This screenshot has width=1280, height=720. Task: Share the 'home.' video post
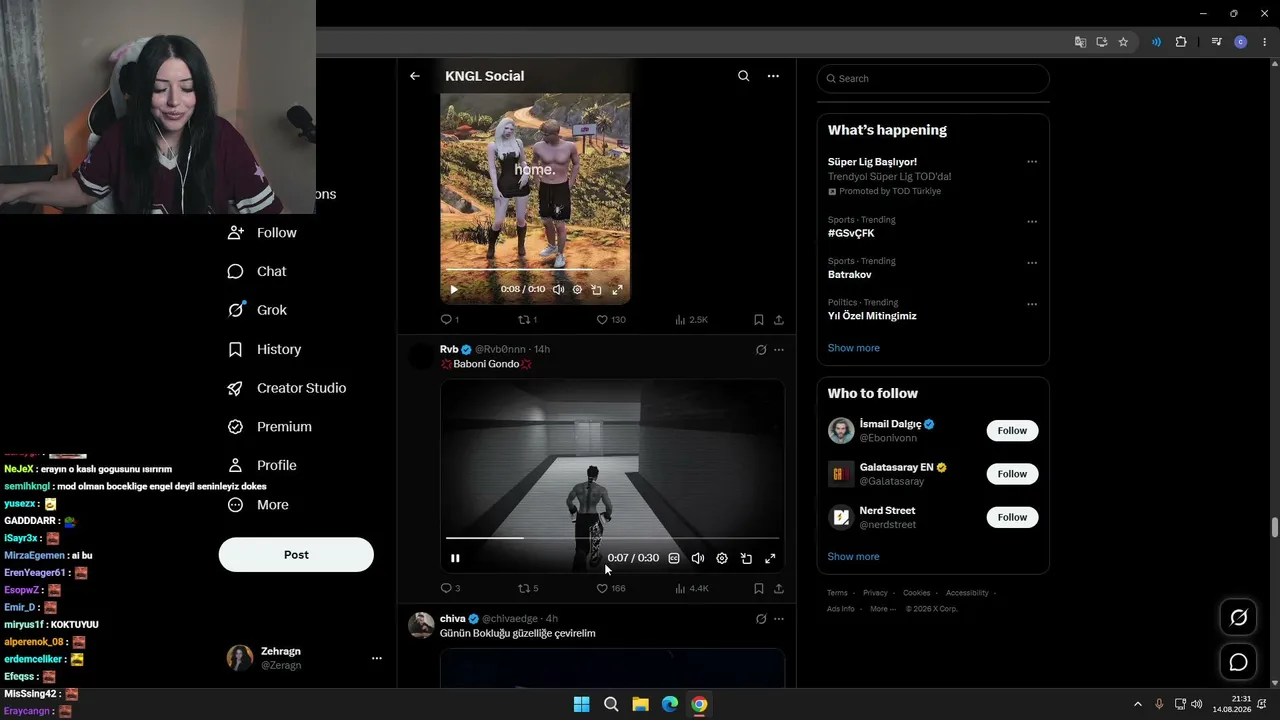779,320
